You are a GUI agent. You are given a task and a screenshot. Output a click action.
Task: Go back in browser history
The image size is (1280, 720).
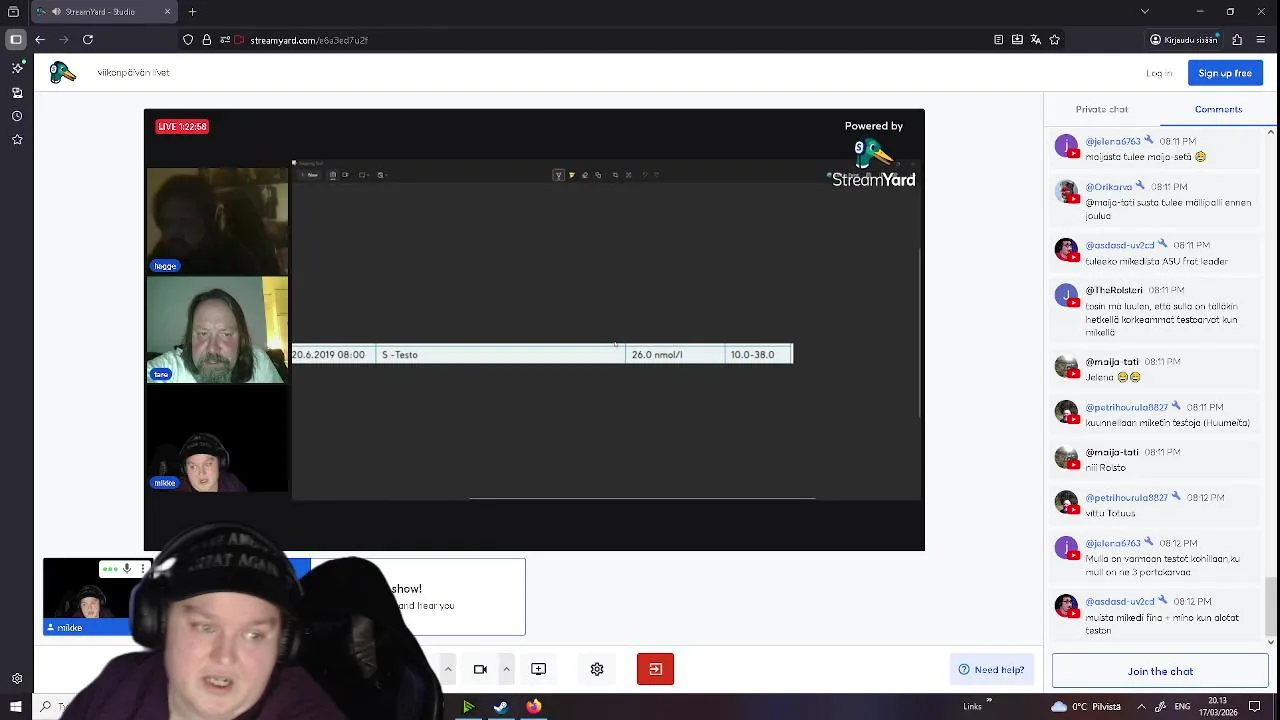(x=40, y=40)
